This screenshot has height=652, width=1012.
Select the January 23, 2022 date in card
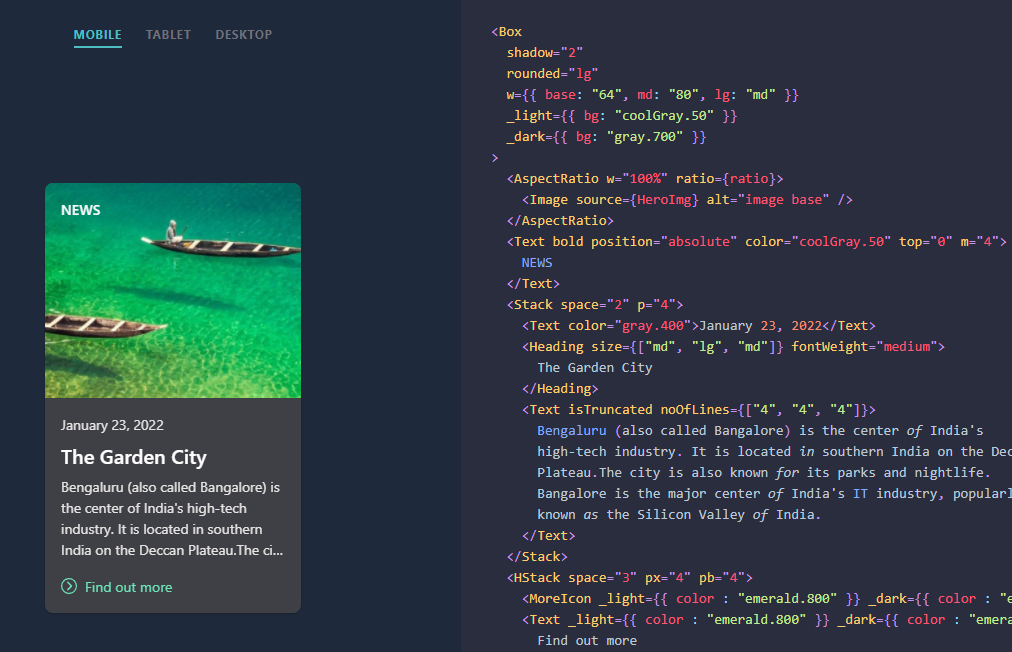point(112,425)
